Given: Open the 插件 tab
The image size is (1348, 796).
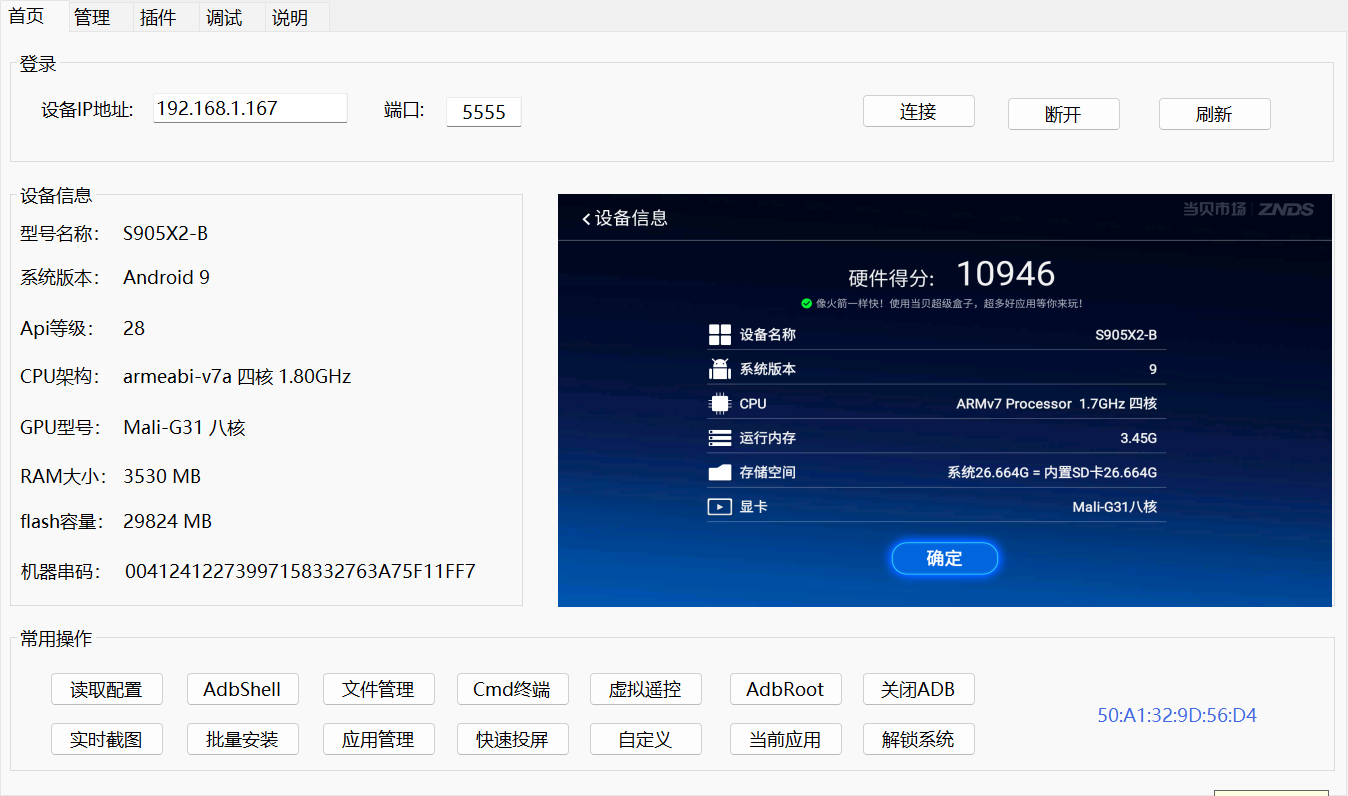Looking at the screenshot, I should click(x=158, y=17).
